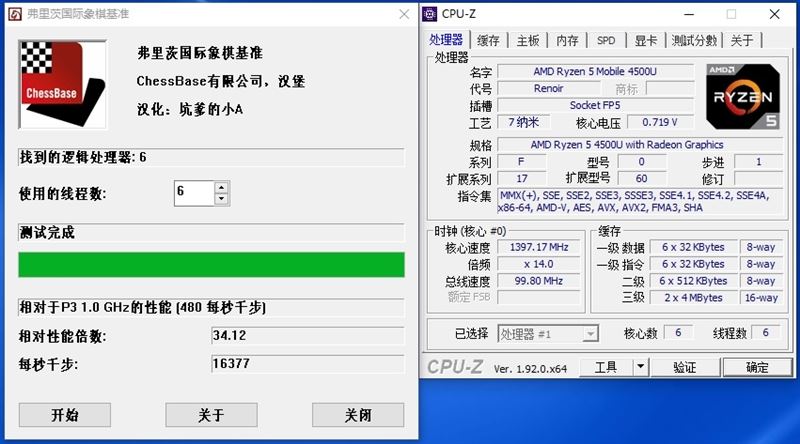Switch to the 主板 tab
Viewport: 800px width, 444px height.
[x=528, y=40]
